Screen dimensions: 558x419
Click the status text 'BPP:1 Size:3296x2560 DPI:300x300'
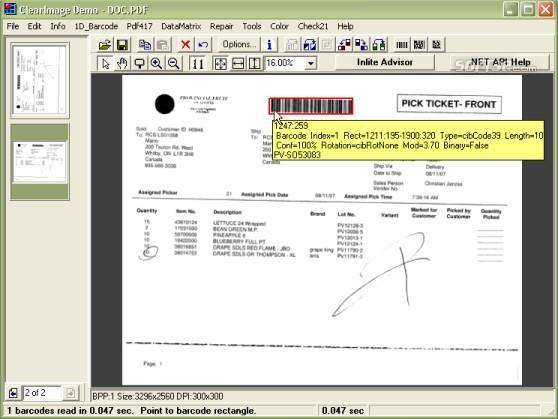[158, 397]
